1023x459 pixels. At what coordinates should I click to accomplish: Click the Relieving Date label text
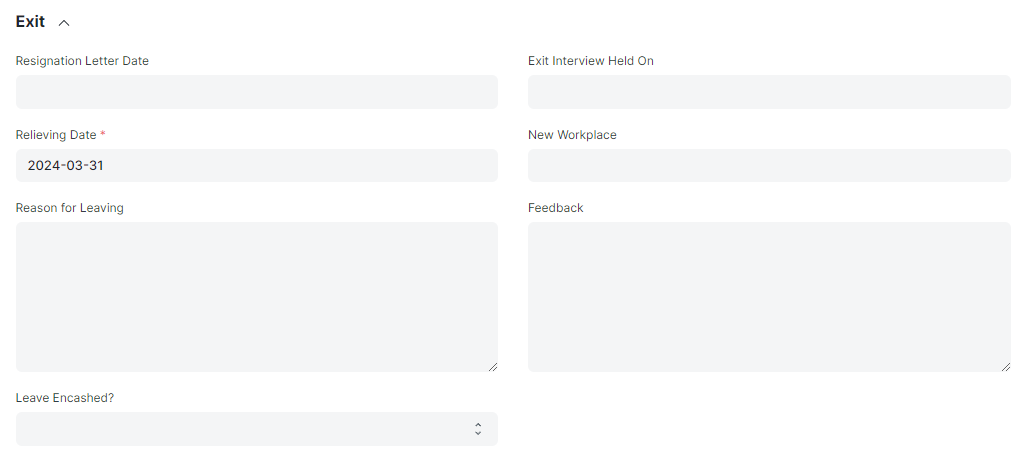coord(56,135)
